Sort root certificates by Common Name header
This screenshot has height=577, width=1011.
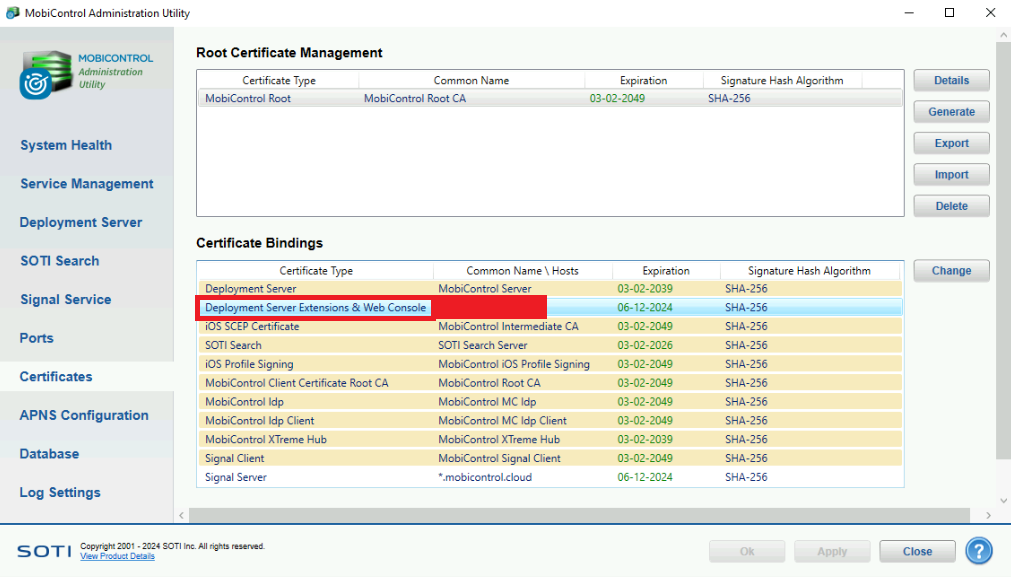pyautogui.click(x=471, y=81)
